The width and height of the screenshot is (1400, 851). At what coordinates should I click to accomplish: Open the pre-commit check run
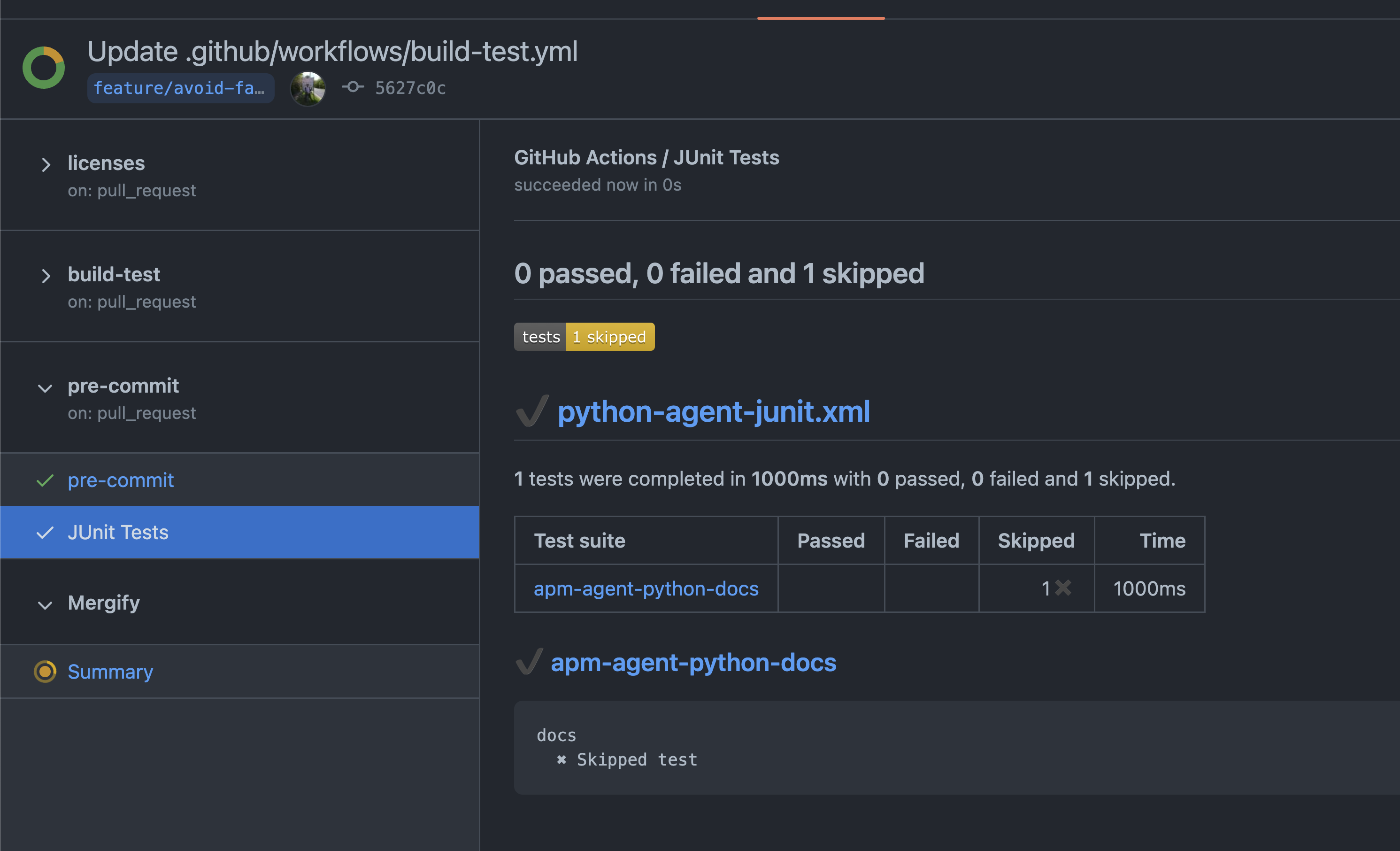click(x=121, y=481)
